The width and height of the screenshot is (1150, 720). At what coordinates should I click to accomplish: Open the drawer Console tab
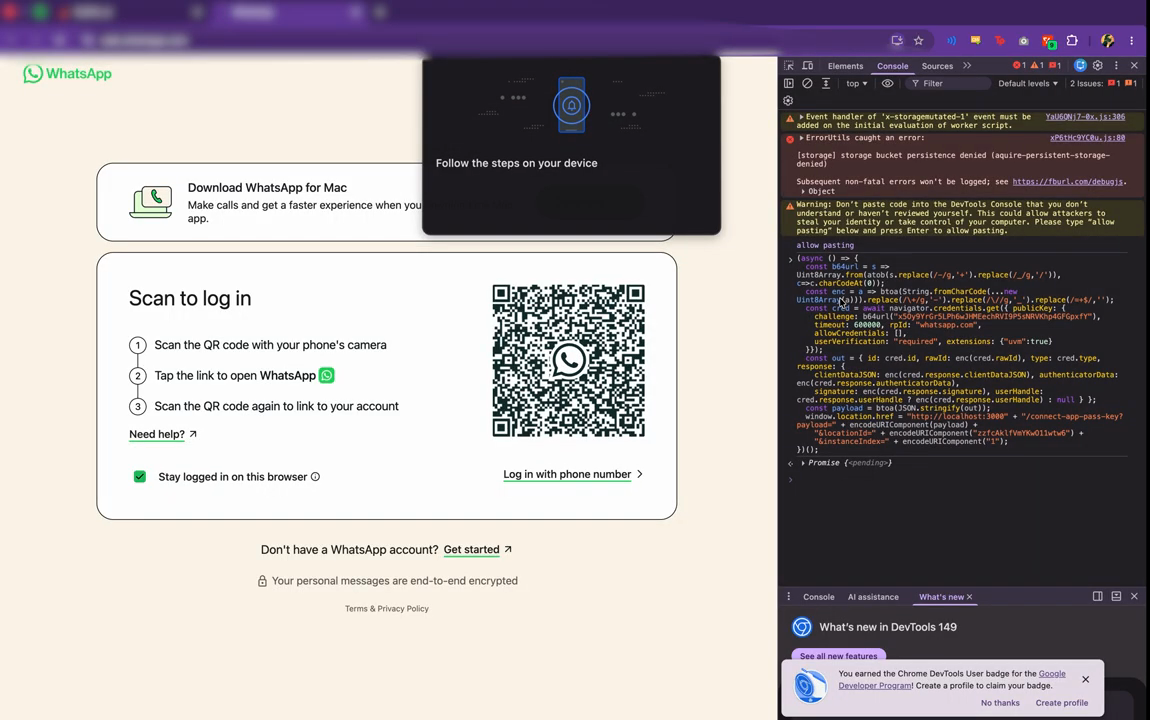[x=818, y=597]
